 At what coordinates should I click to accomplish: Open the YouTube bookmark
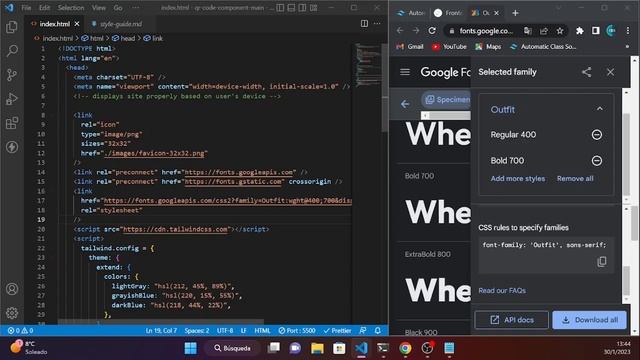(449, 47)
